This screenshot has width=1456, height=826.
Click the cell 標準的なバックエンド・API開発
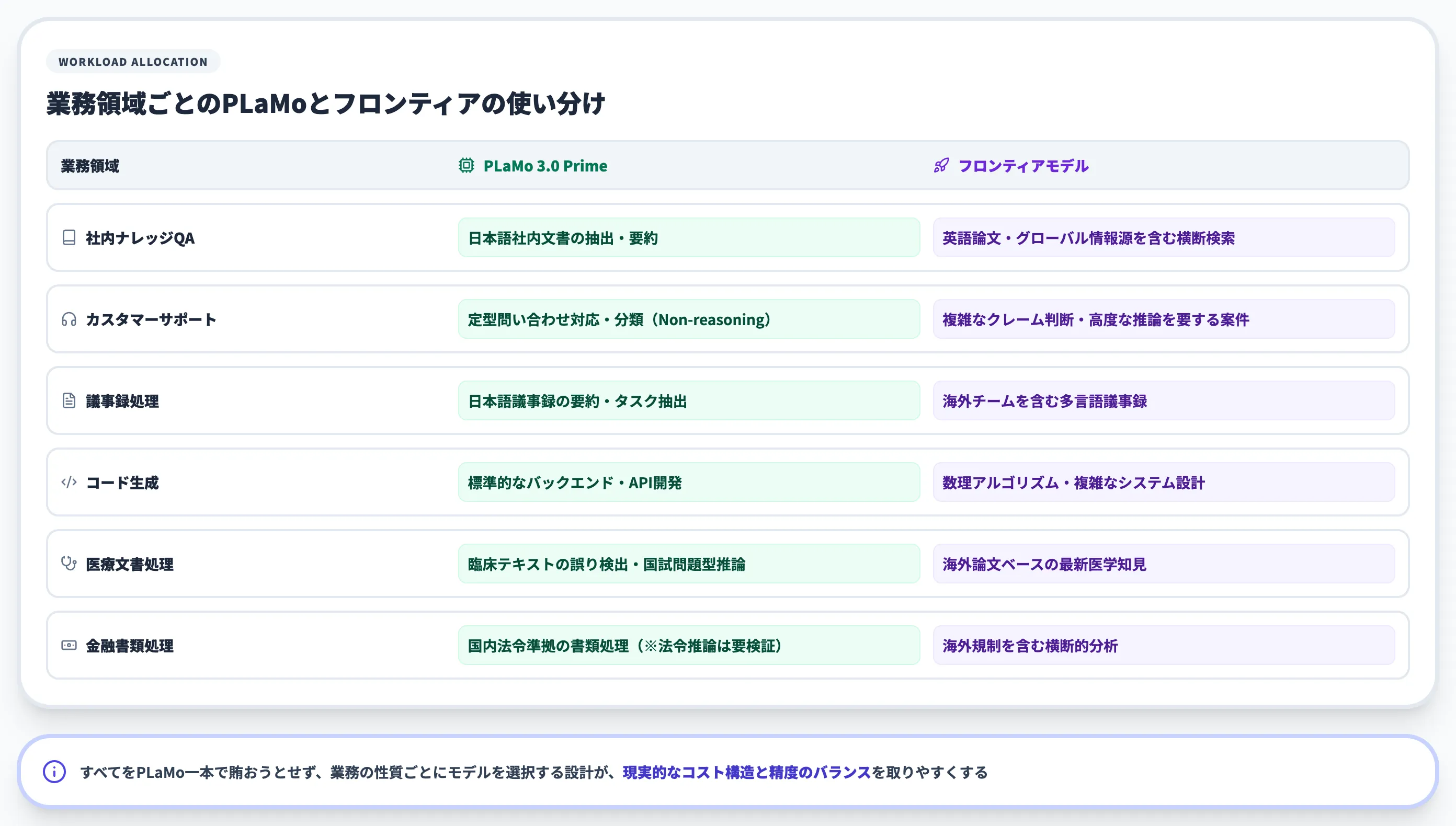[689, 482]
